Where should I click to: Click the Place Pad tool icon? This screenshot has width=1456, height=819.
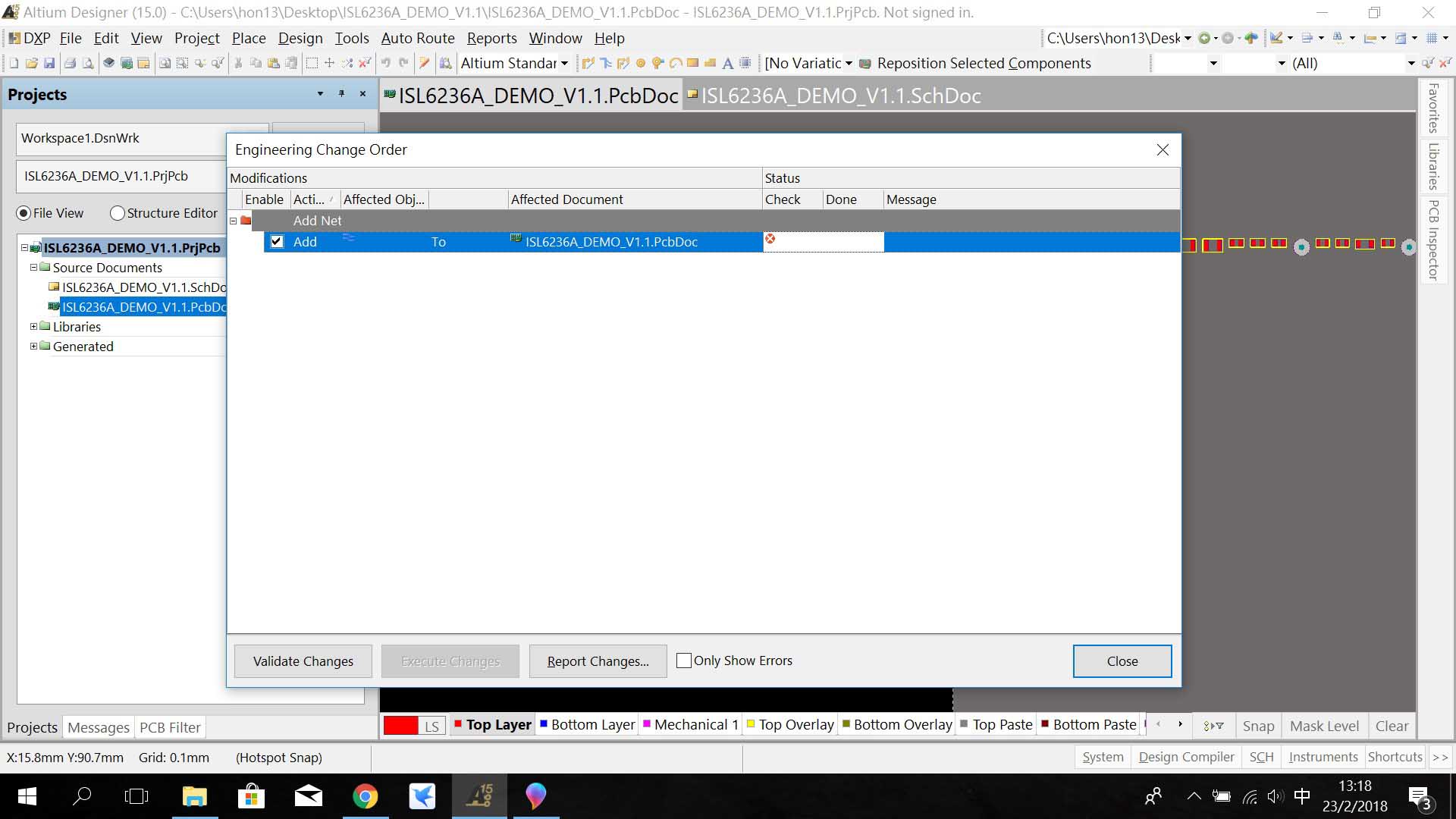pos(641,64)
